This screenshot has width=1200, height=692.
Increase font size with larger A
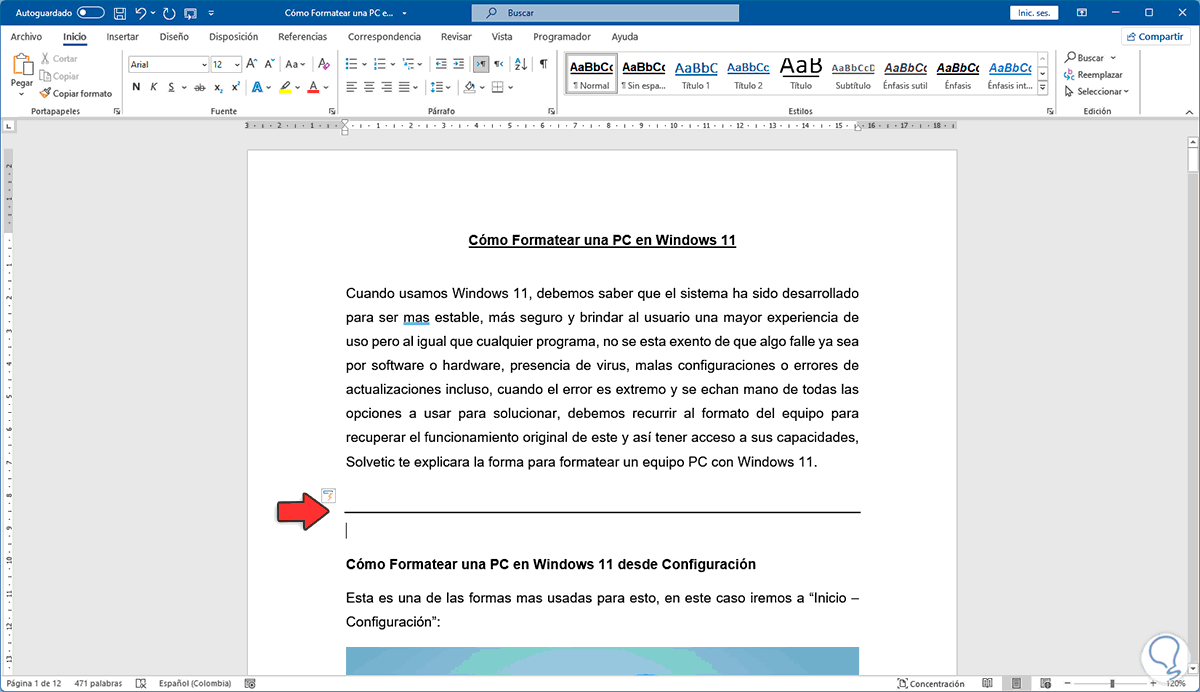(x=252, y=64)
